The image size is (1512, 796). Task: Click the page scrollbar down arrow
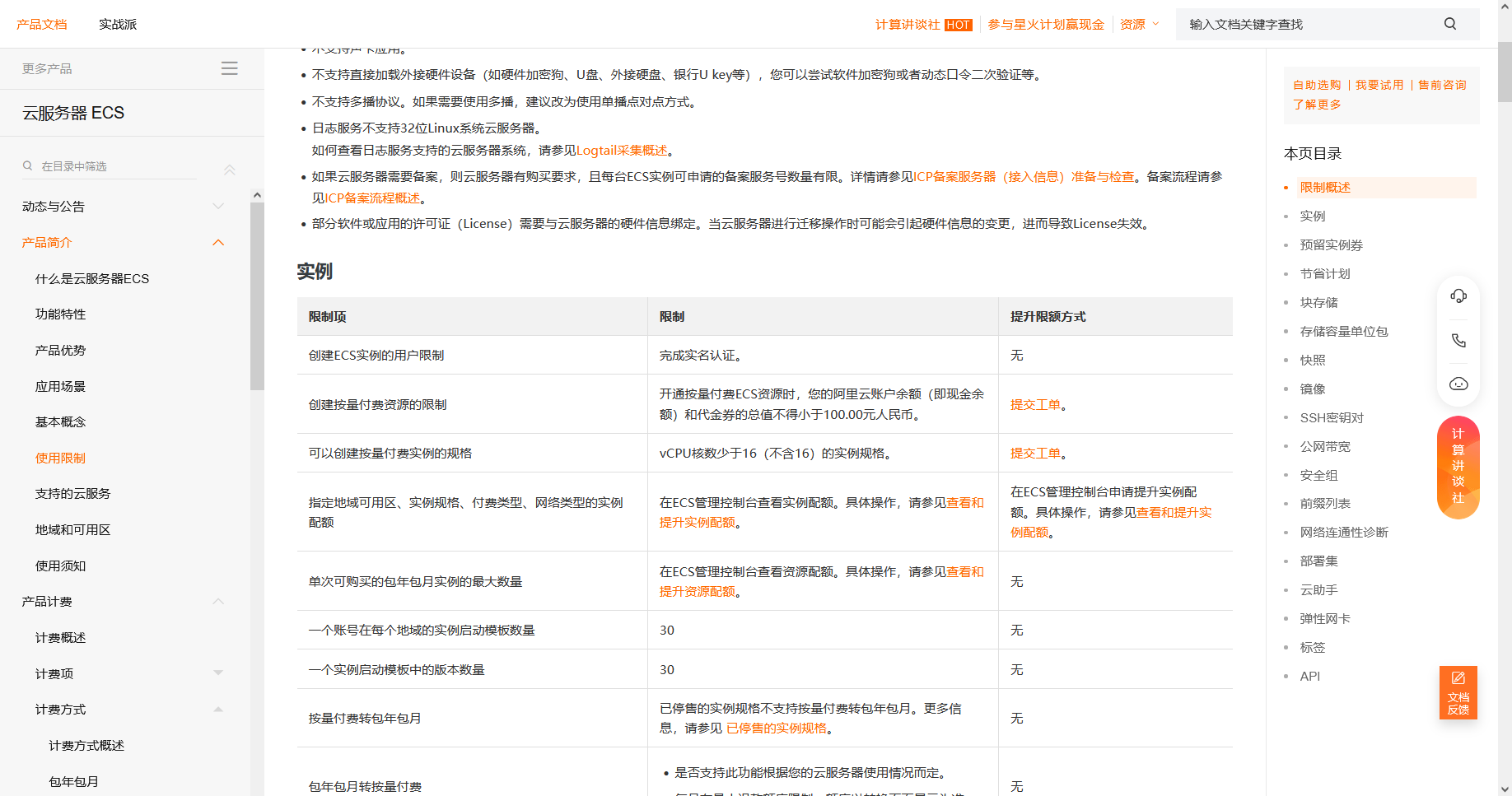click(1505, 789)
